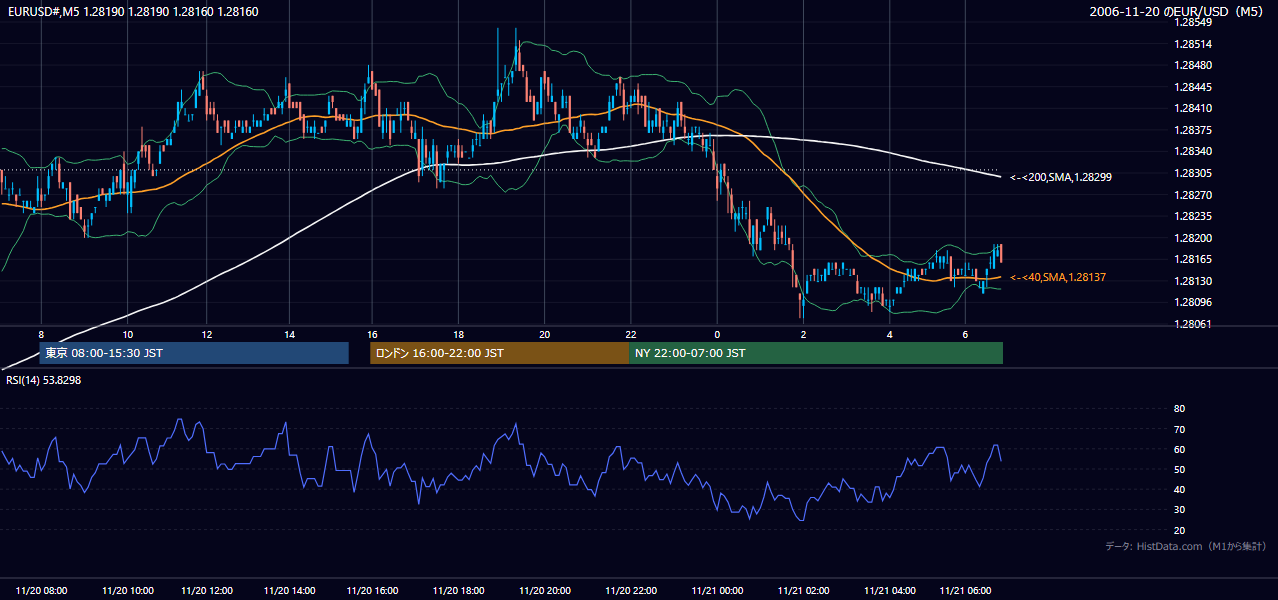
Task: Click the 11/20 16:00 time label
Action: tap(371, 591)
